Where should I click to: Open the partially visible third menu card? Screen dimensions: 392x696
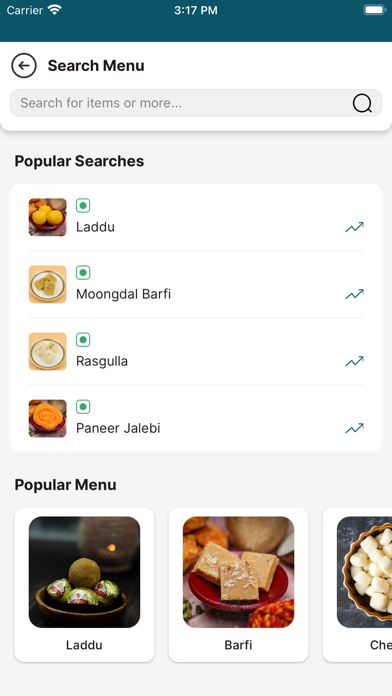(x=357, y=585)
